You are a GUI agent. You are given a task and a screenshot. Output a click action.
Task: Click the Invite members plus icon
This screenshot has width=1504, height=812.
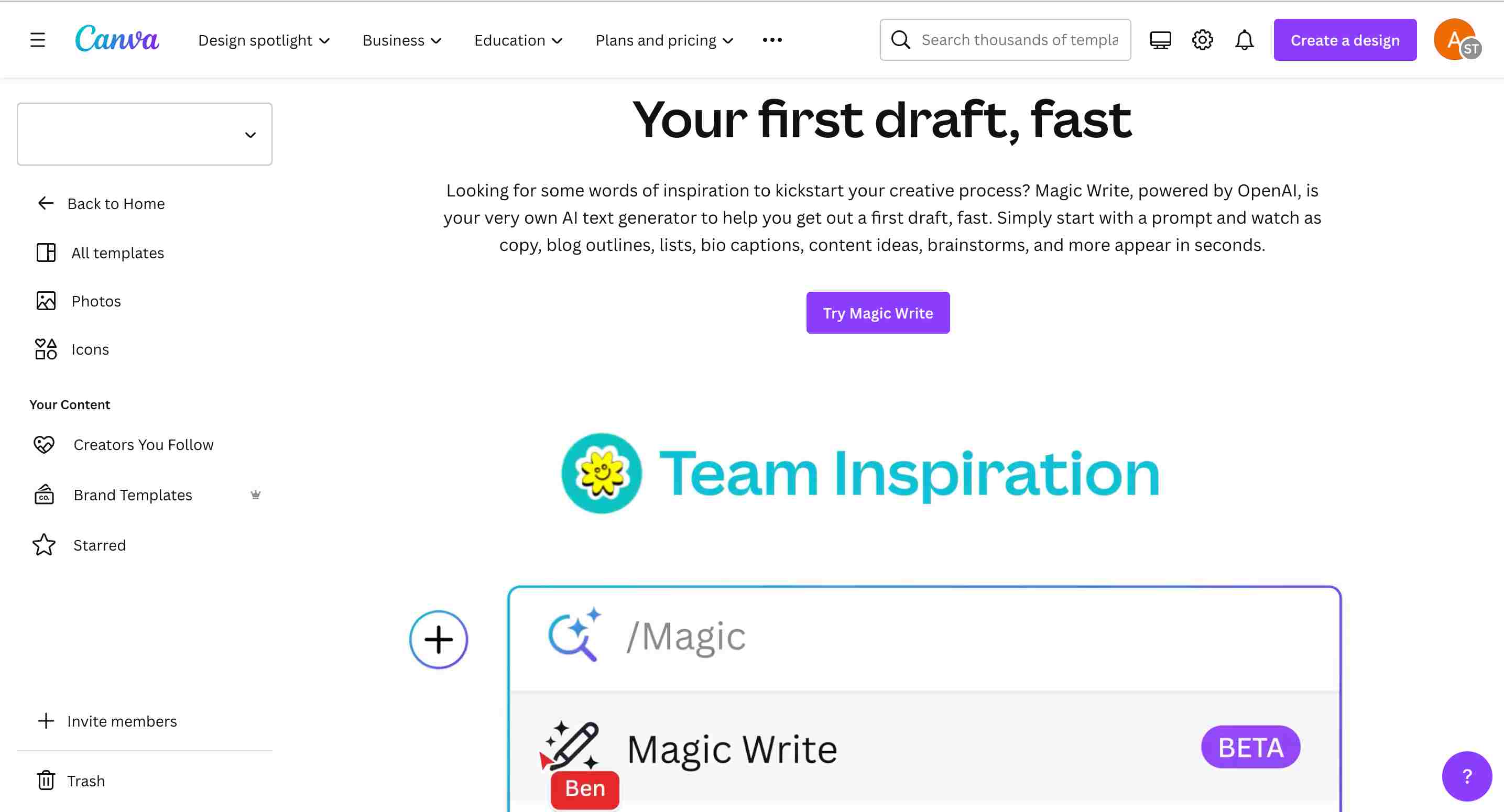pos(46,721)
